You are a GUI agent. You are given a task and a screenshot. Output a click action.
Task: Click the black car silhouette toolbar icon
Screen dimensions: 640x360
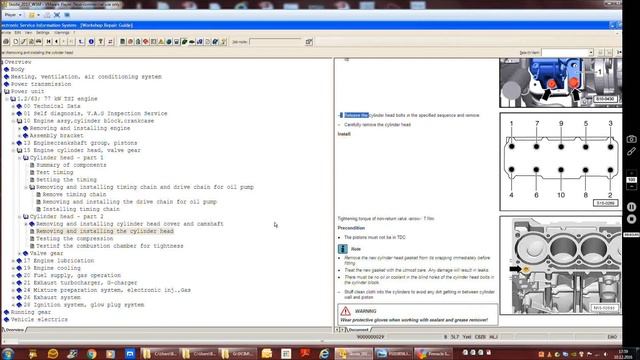192,42
